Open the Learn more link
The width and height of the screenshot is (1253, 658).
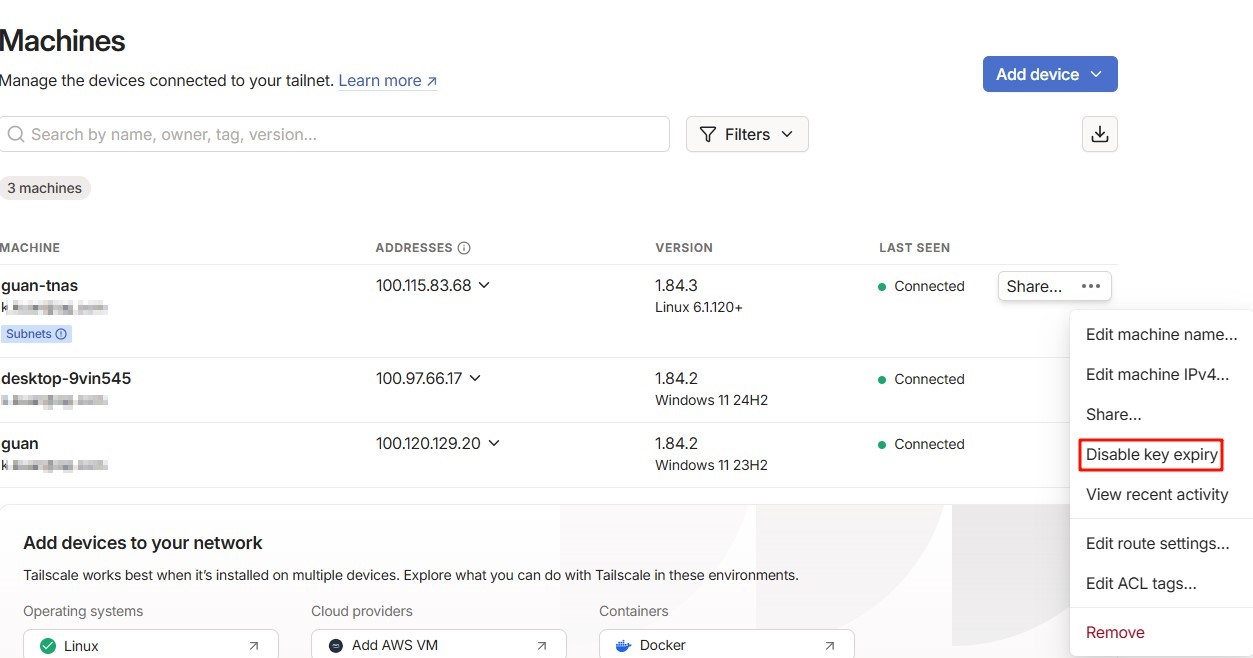[x=388, y=81]
